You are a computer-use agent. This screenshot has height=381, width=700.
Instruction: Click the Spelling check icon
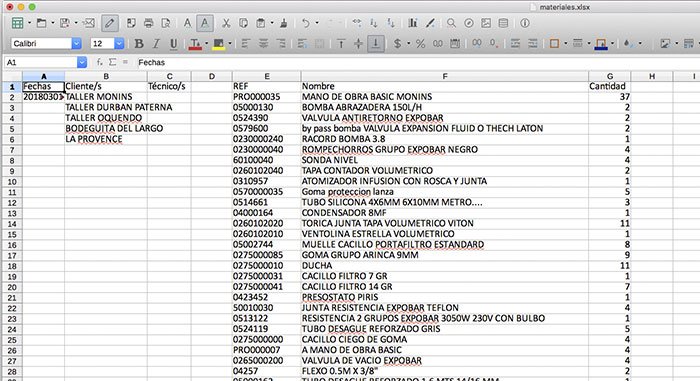tap(188, 23)
